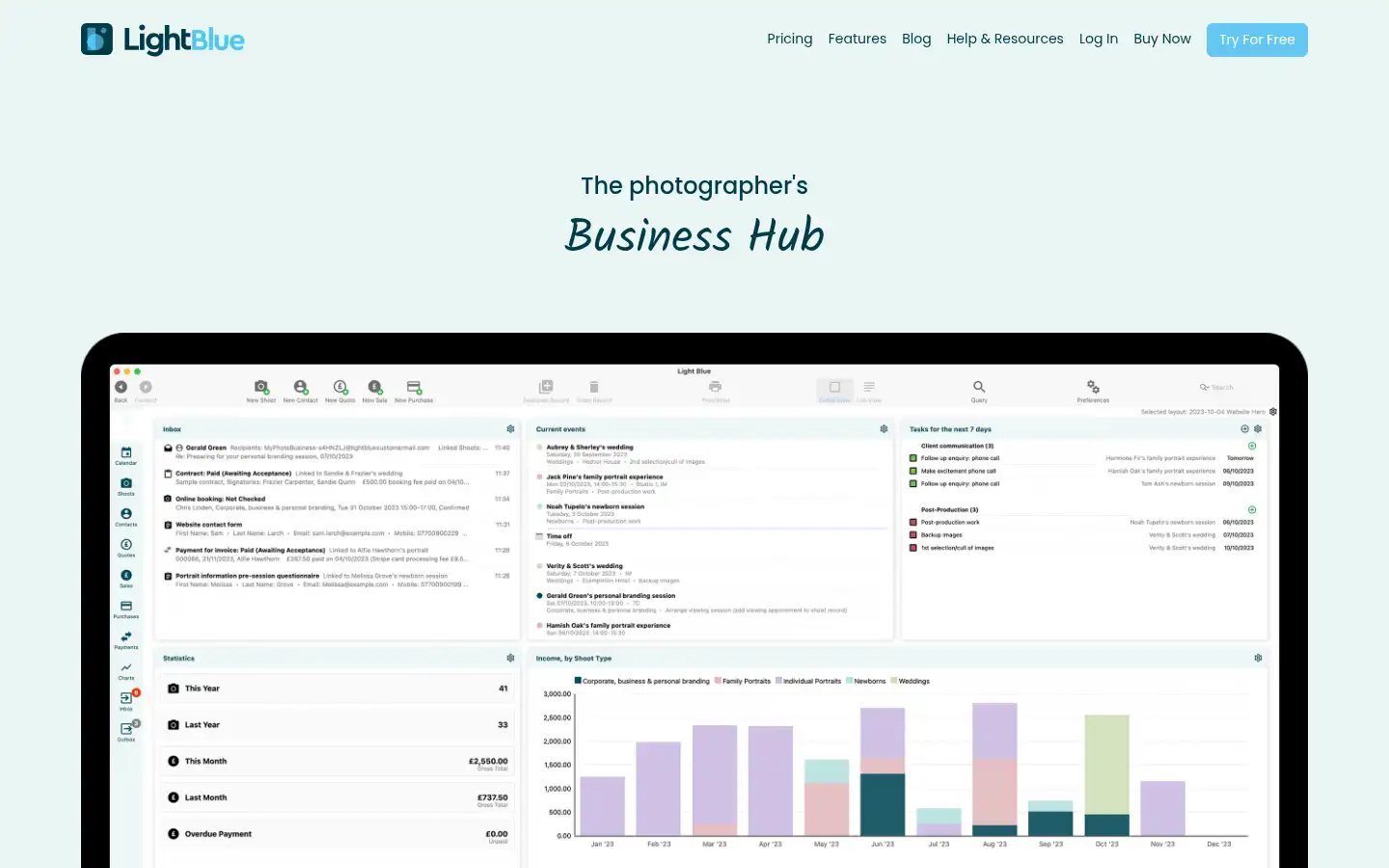Open the Current events panel settings gear

[884, 429]
